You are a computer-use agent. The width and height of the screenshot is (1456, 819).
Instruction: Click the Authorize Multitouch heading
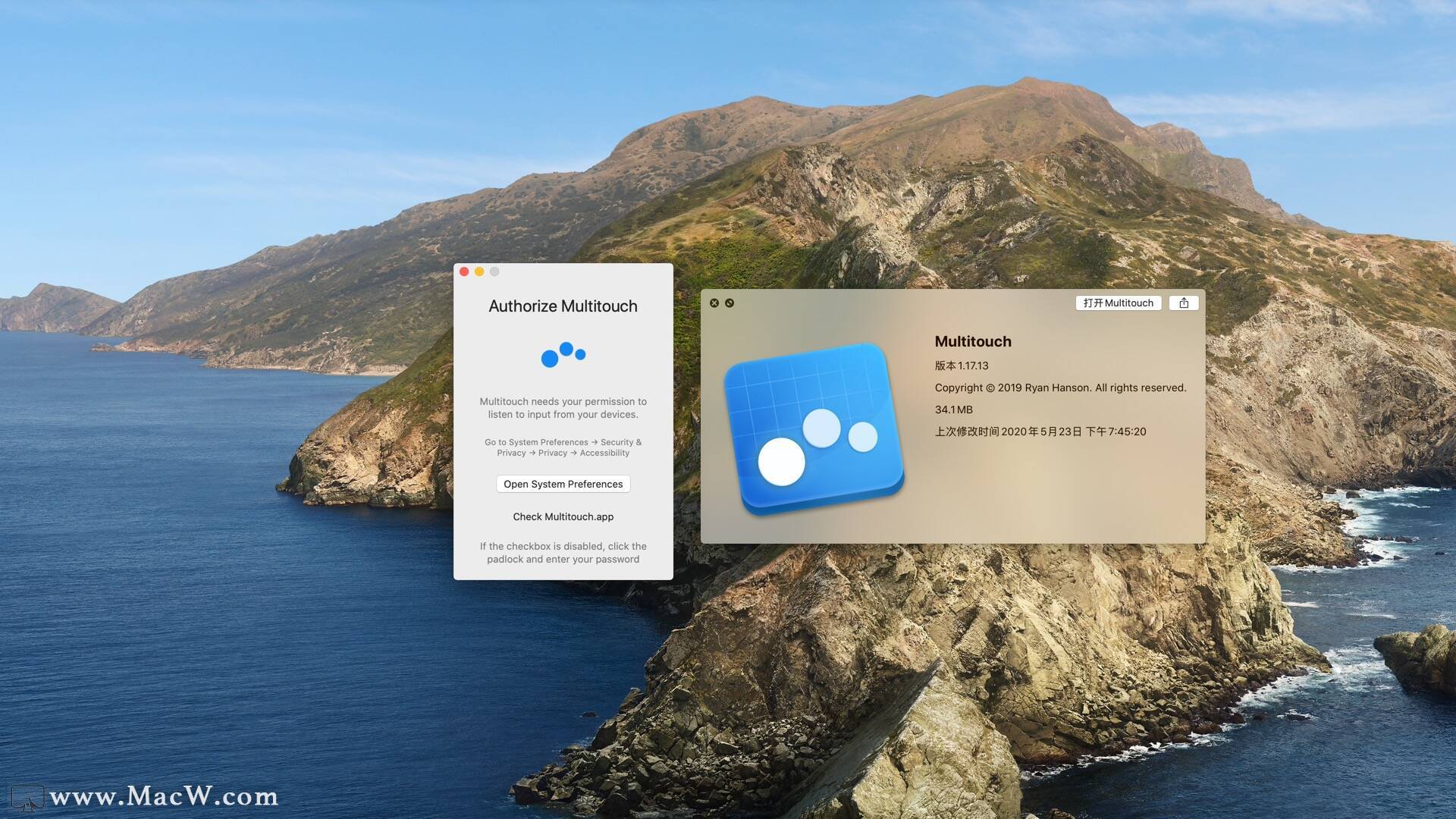(x=563, y=306)
